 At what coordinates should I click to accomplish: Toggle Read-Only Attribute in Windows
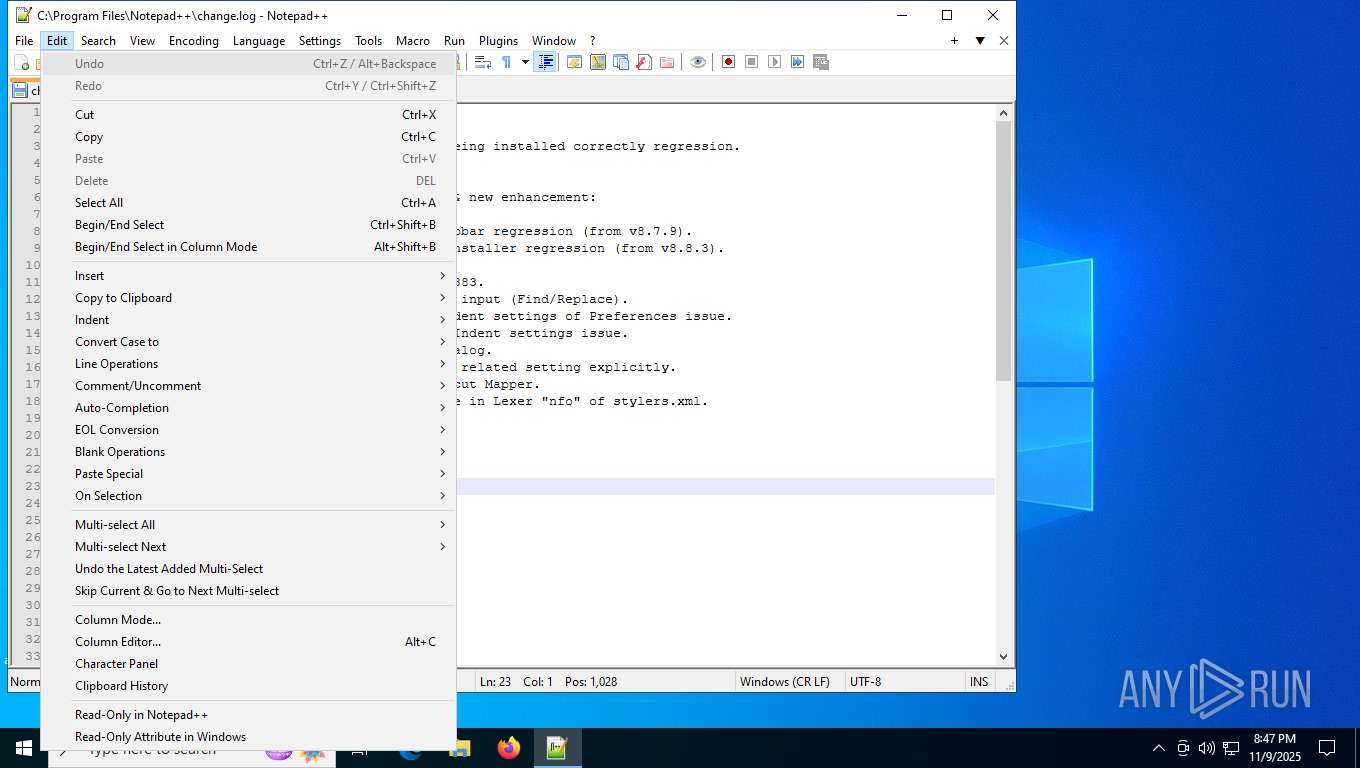pyautogui.click(x=249, y=737)
